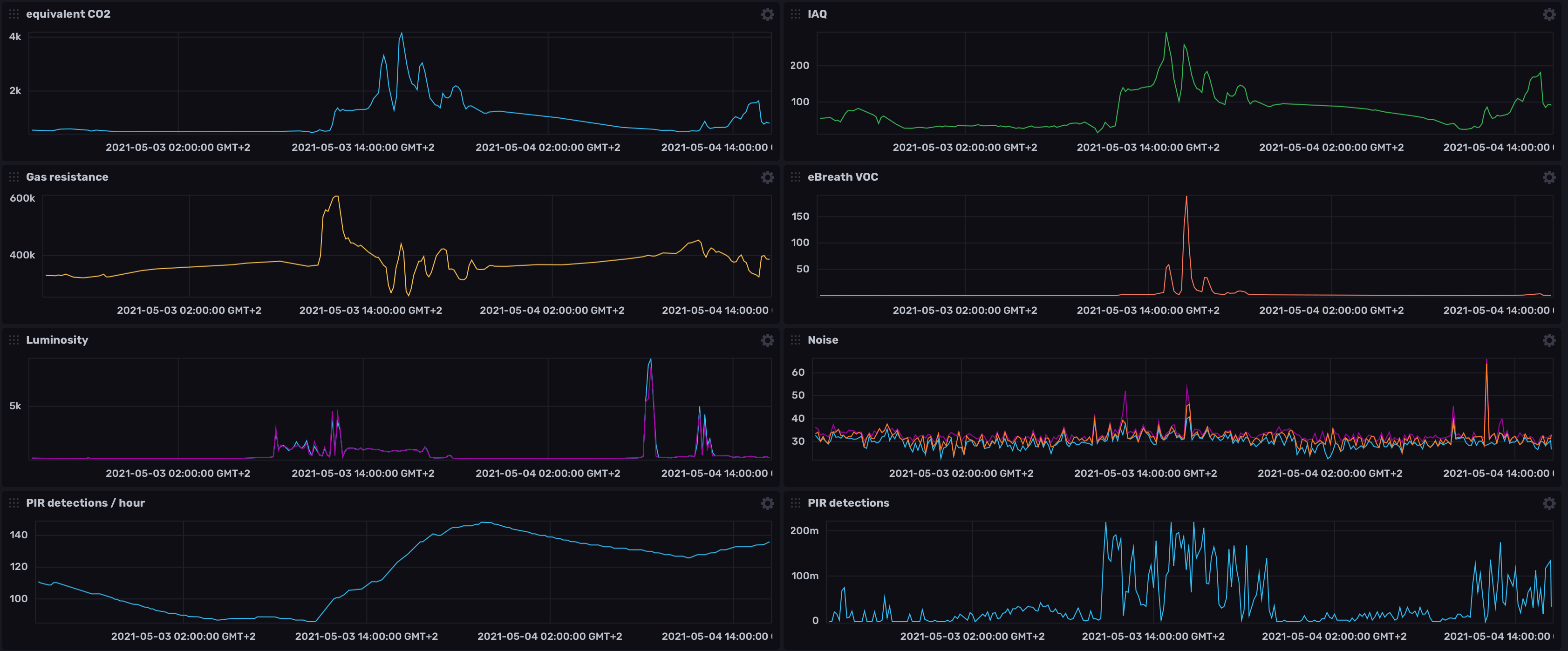
Task: Select the IAQ panel title
Action: click(x=817, y=14)
